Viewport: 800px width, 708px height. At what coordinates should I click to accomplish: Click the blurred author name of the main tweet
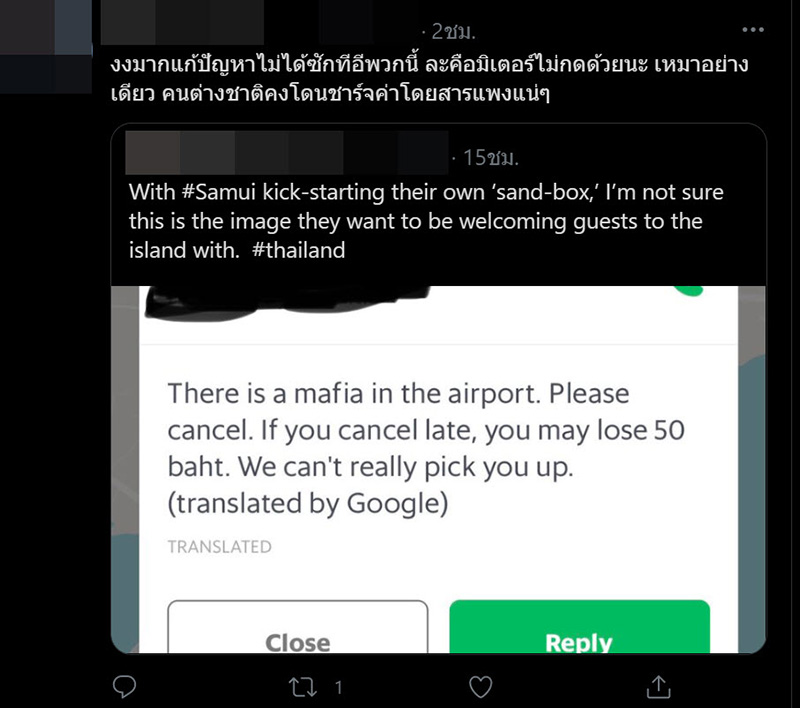coord(182,23)
